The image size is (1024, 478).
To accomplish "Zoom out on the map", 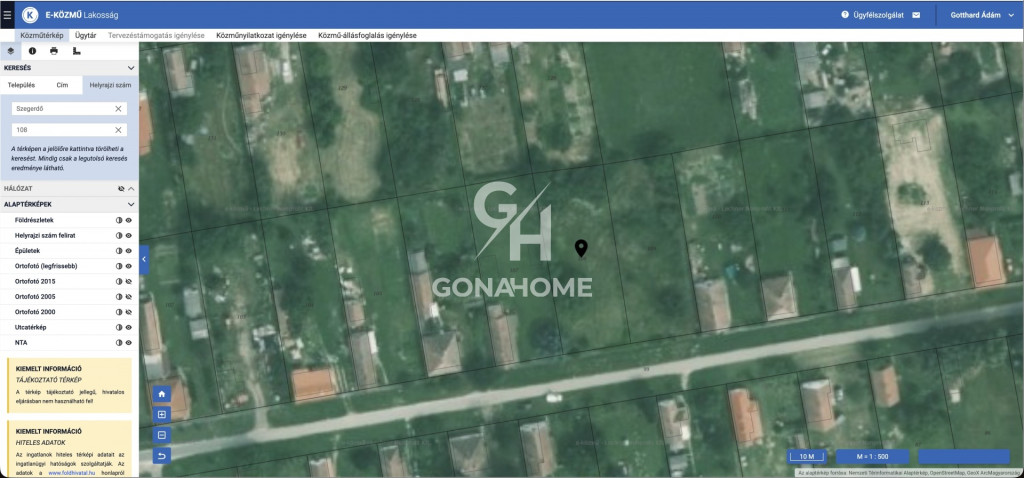I will pyautogui.click(x=162, y=435).
